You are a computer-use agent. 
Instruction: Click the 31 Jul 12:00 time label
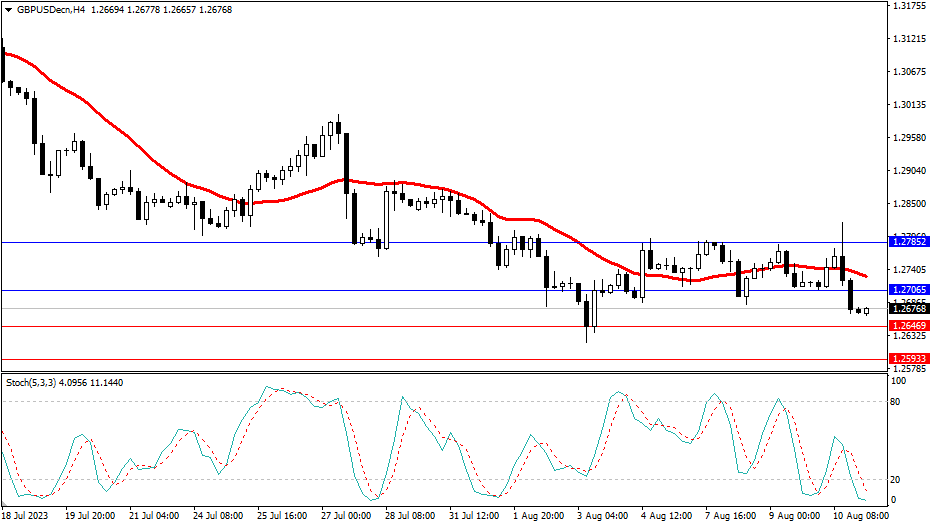pos(474,516)
